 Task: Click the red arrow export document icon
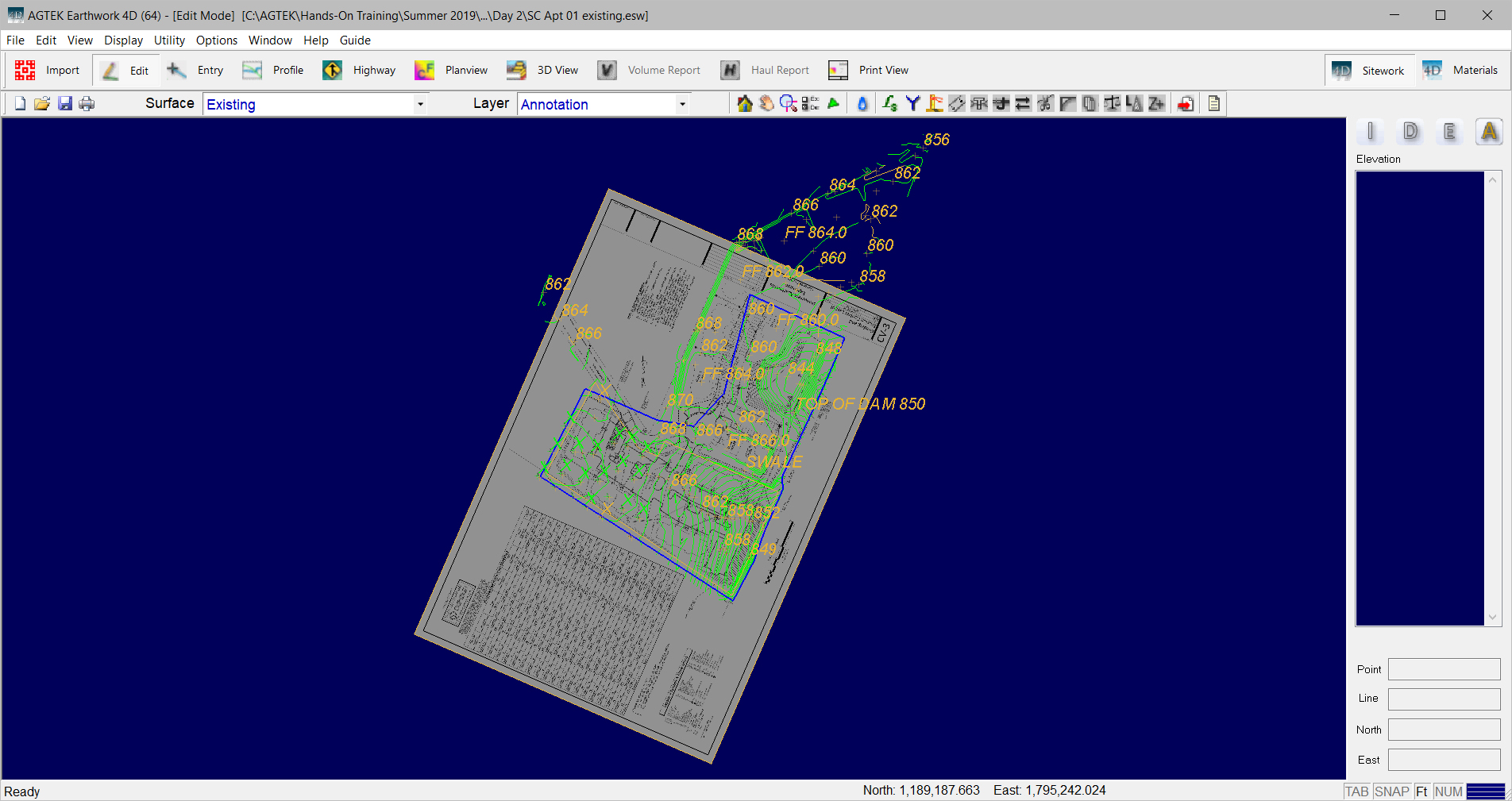1186,104
